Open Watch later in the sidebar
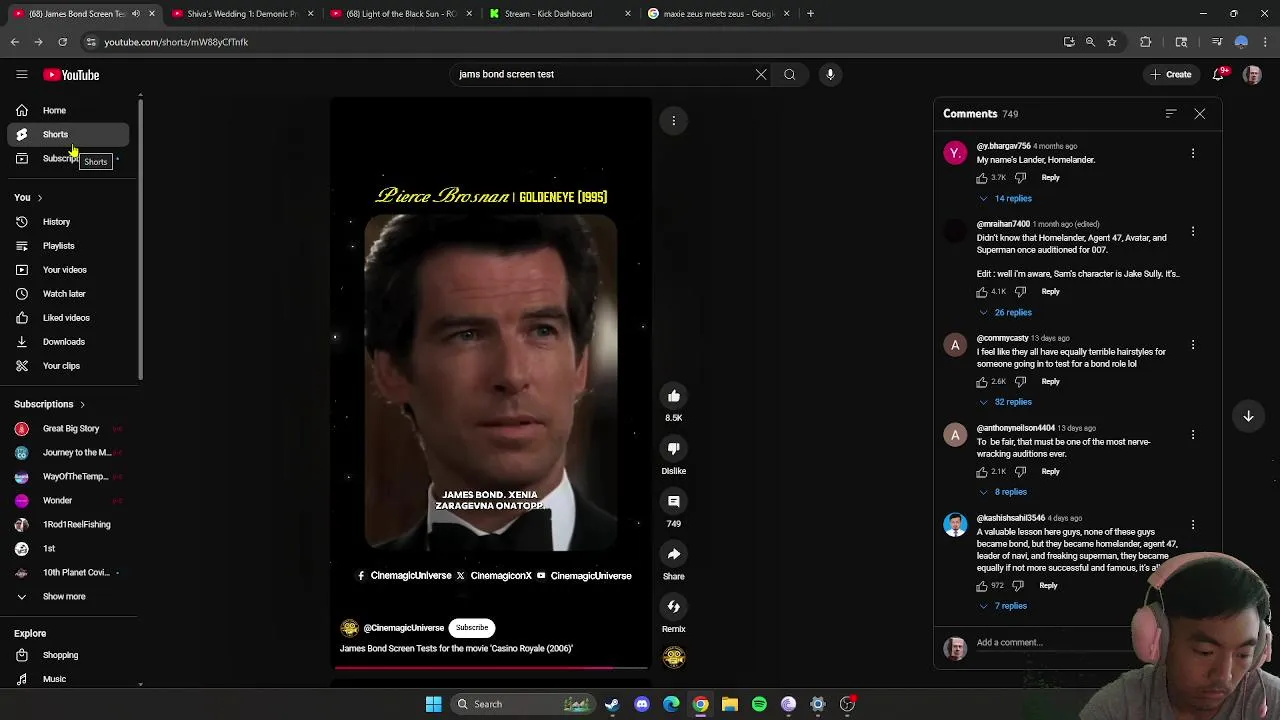1280x720 pixels. 68,294
